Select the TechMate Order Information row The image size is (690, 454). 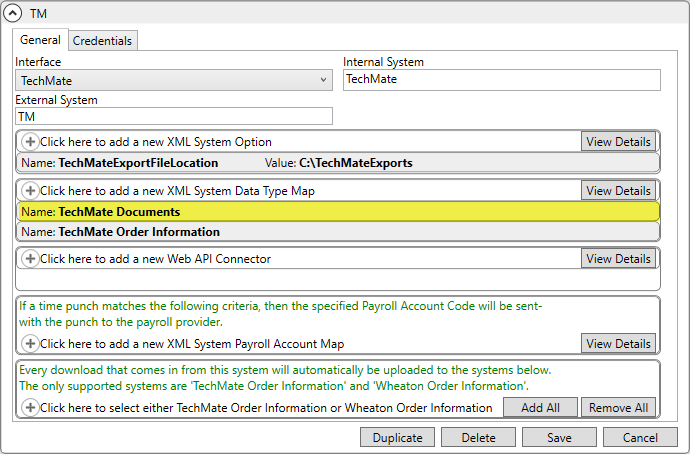(x=338, y=231)
